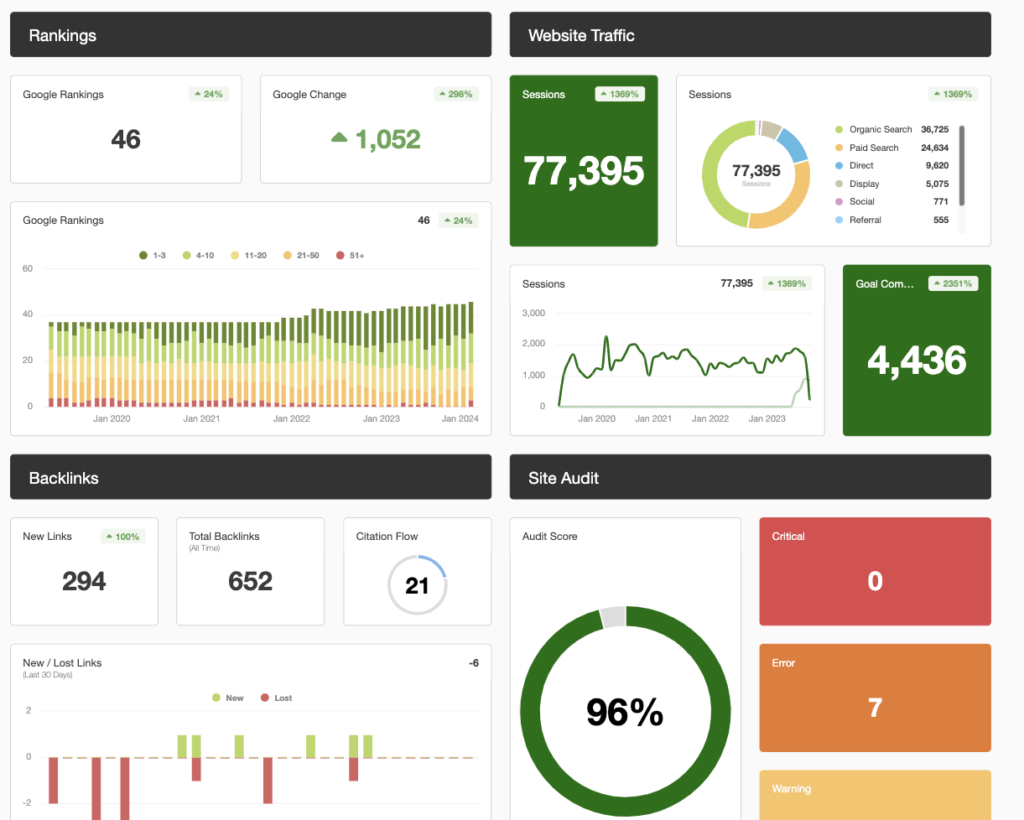Click the Citation Flow gauge showing 21
This screenshot has width=1024, height=820.
coord(417,584)
